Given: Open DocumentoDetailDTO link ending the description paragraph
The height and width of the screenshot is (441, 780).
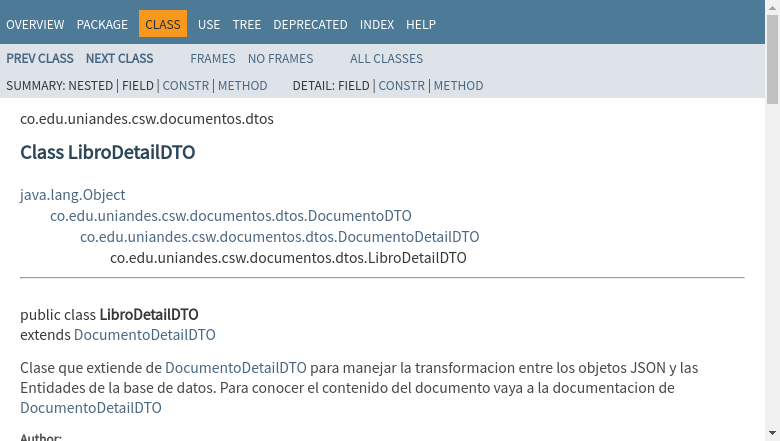Looking at the screenshot, I should [91, 408].
